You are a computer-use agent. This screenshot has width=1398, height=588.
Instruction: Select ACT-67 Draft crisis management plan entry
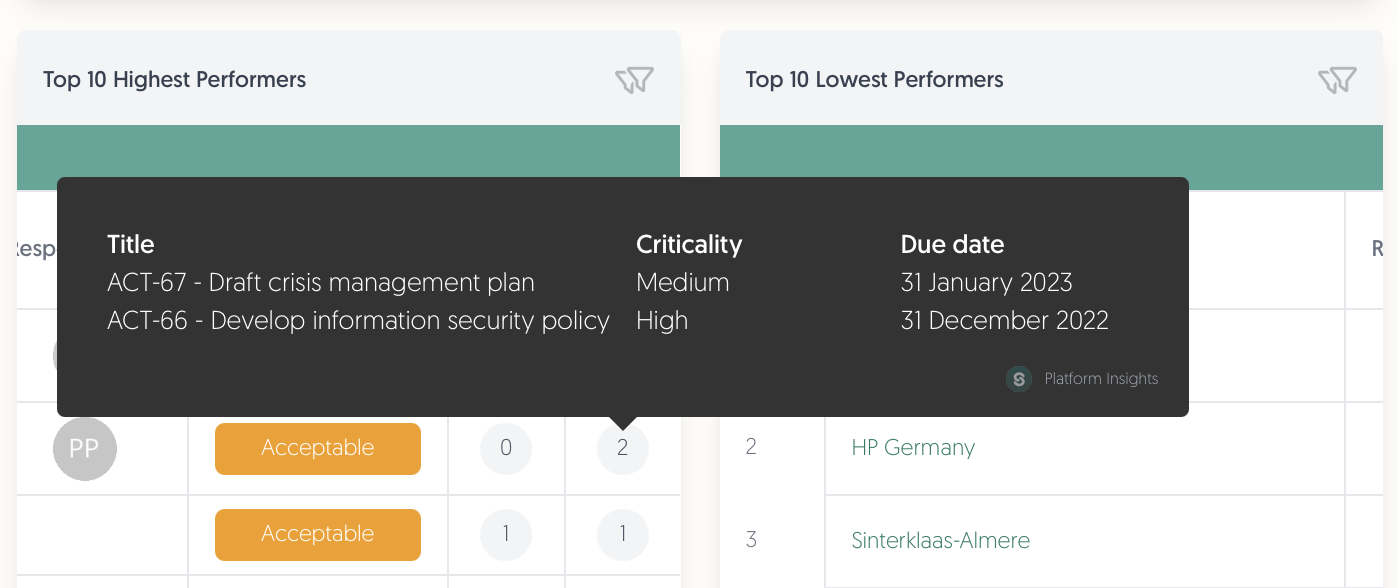[321, 283]
